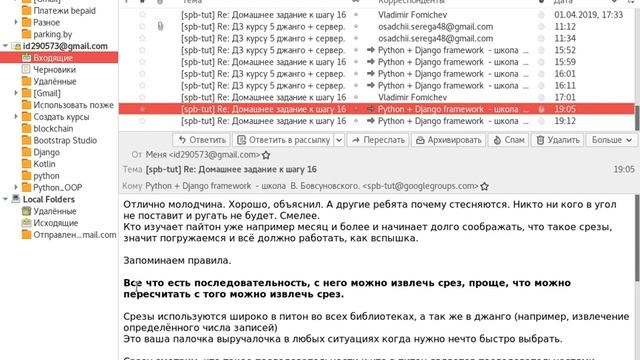The width and height of the screenshot is (640, 360).
Task: Star the selected 19:05 message
Action: point(142,109)
